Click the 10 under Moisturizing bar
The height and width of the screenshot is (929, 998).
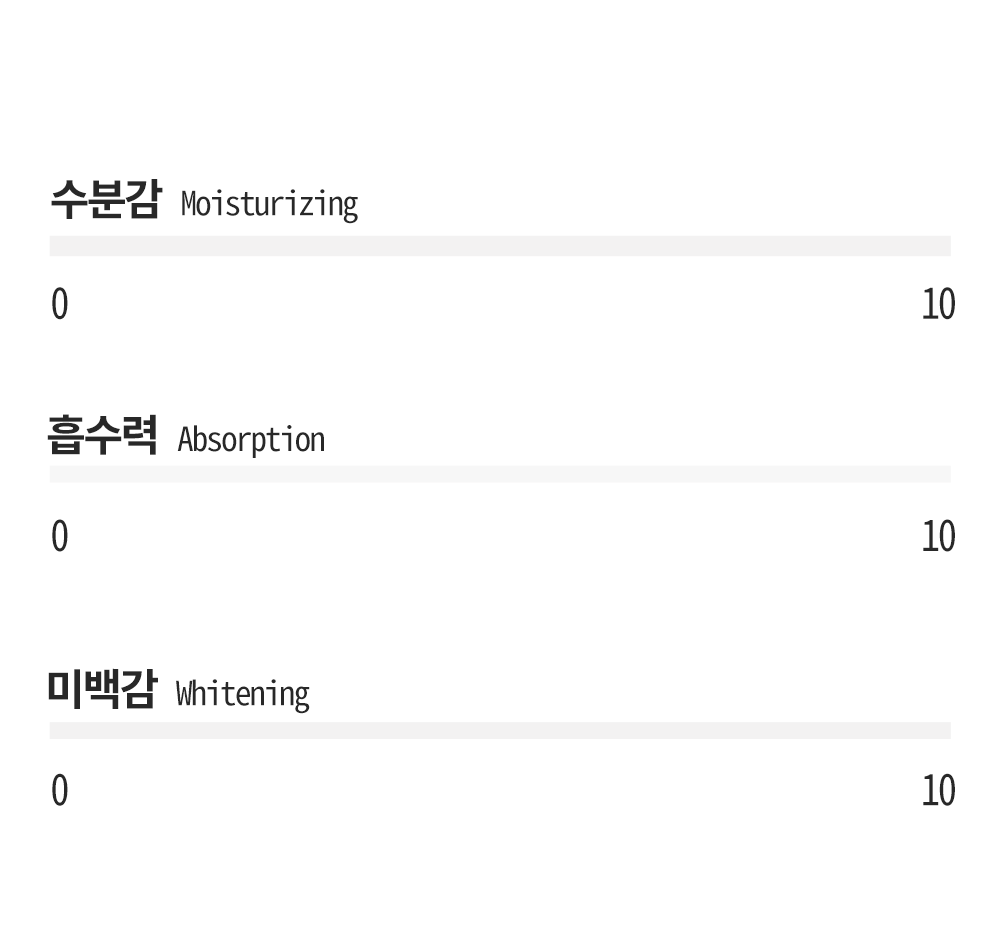click(x=938, y=304)
